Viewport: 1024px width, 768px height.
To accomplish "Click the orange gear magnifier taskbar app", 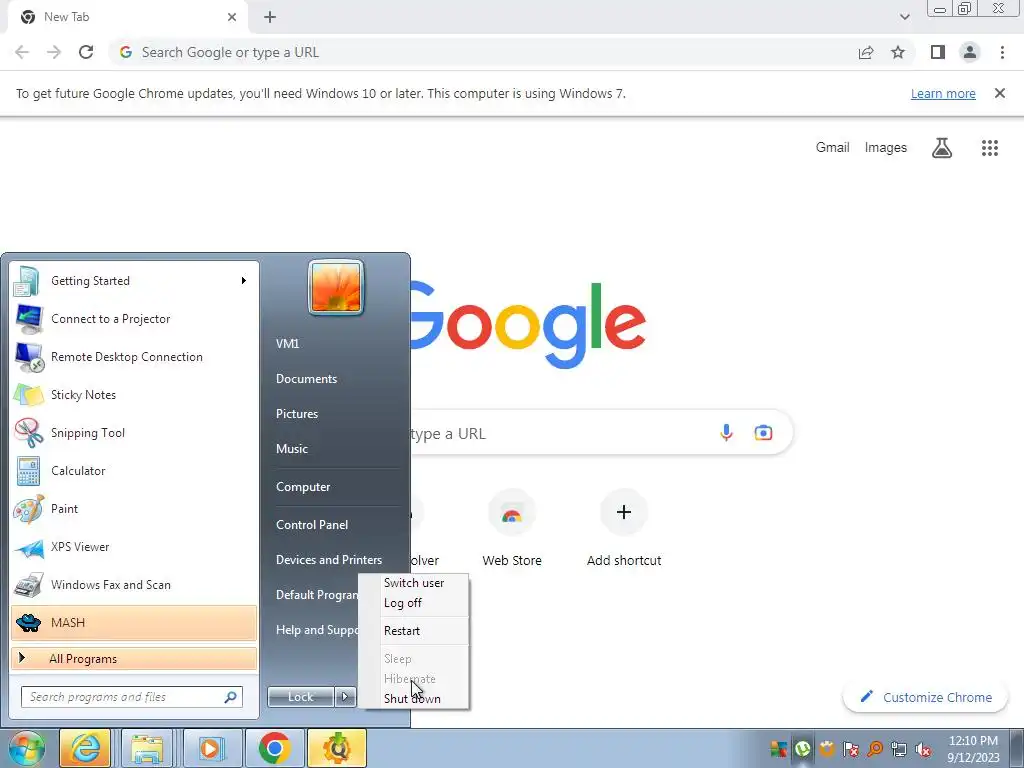I will coord(337,748).
